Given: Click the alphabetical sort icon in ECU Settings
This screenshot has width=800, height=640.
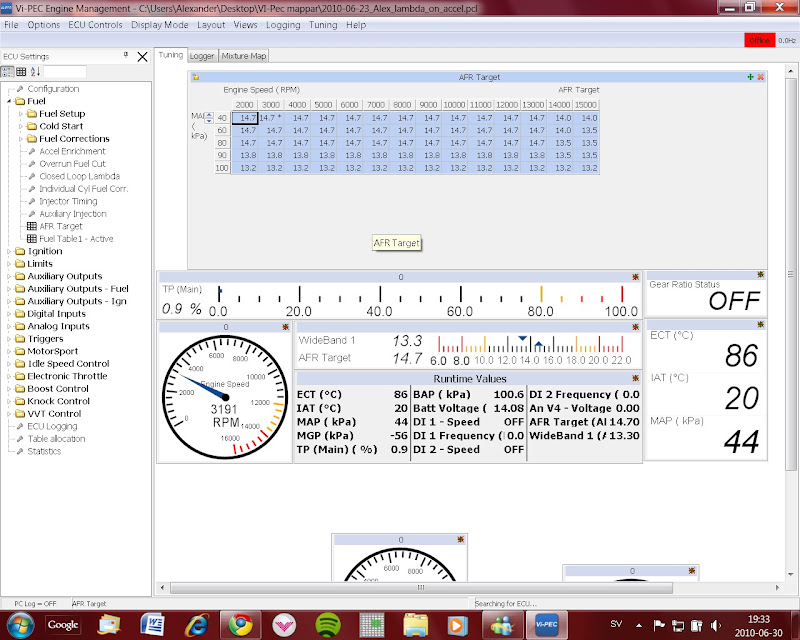Looking at the screenshot, I should [35, 71].
